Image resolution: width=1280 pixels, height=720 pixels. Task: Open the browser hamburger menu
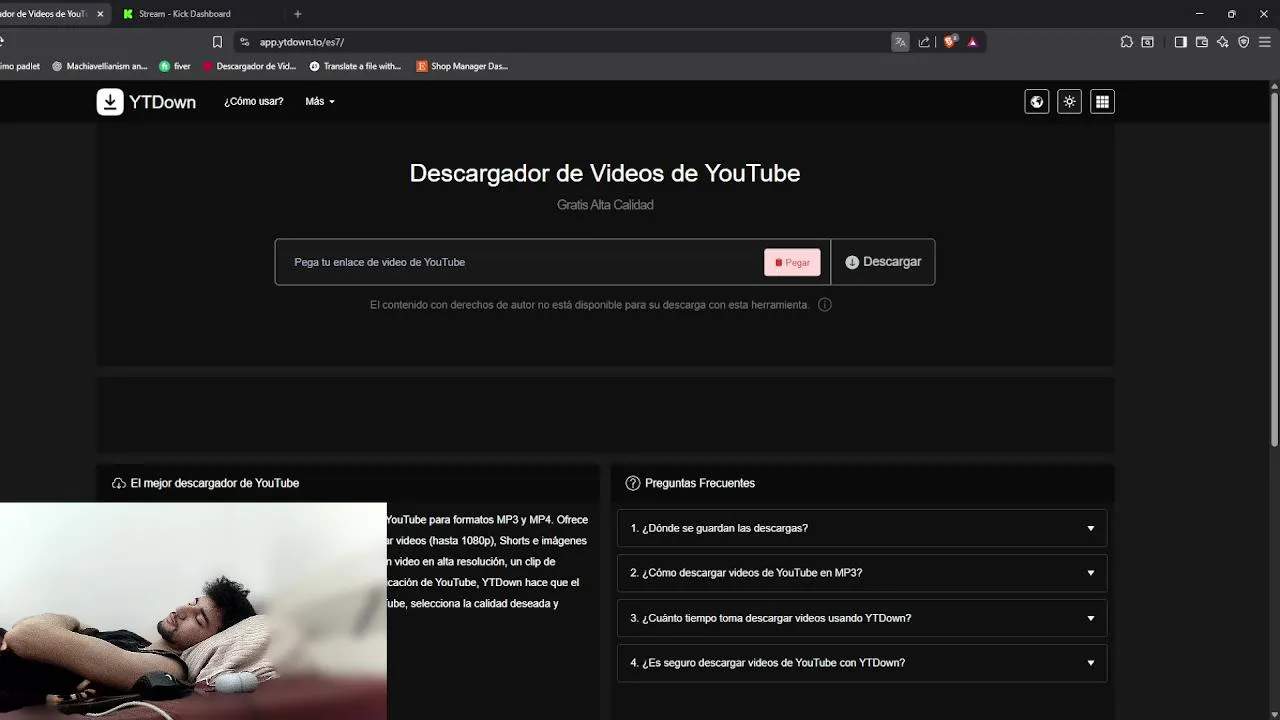click(x=1265, y=42)
